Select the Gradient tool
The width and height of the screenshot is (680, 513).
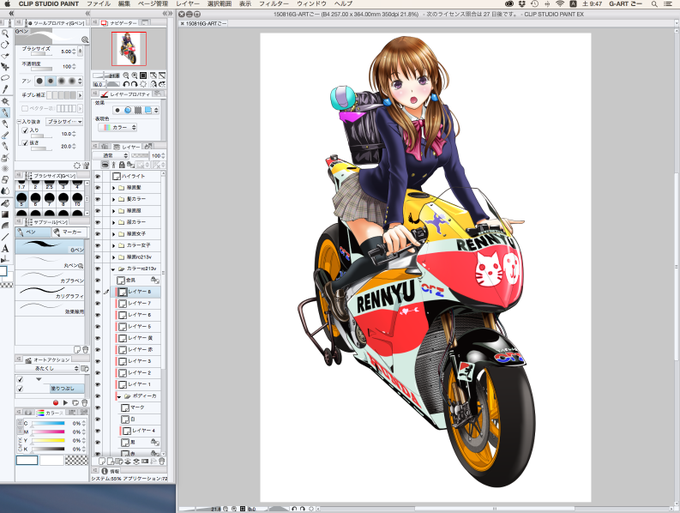(5, 214)
